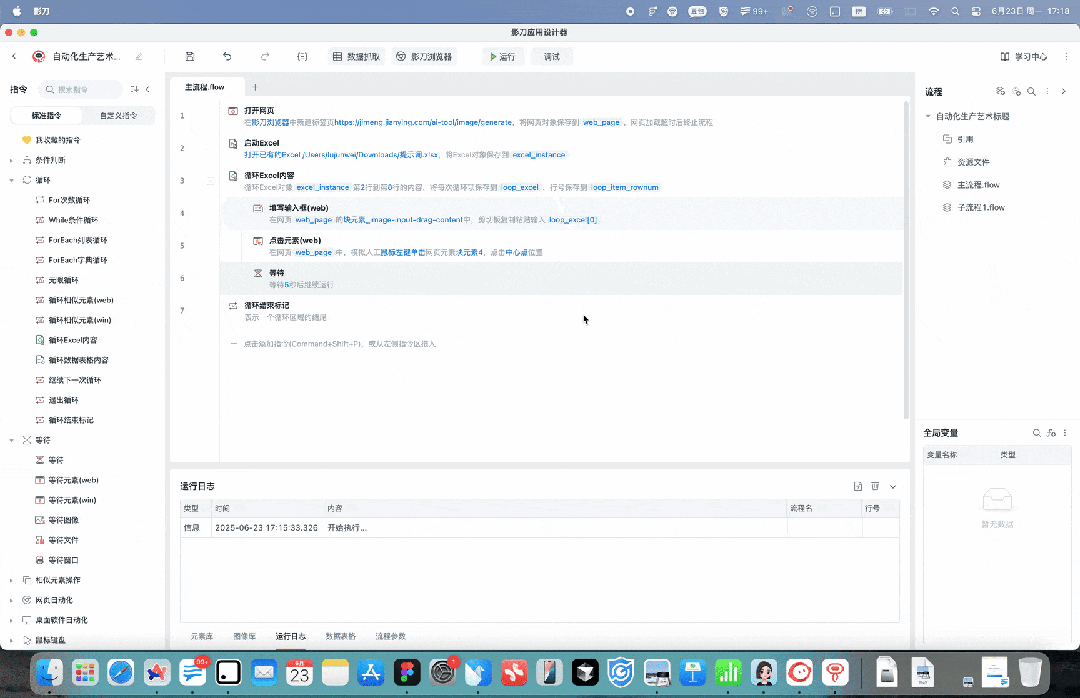Switch to 自定义指令 segment
The width and height of the screenshot is (1080, 698).
pyautogui.click(x=111, y=115)
